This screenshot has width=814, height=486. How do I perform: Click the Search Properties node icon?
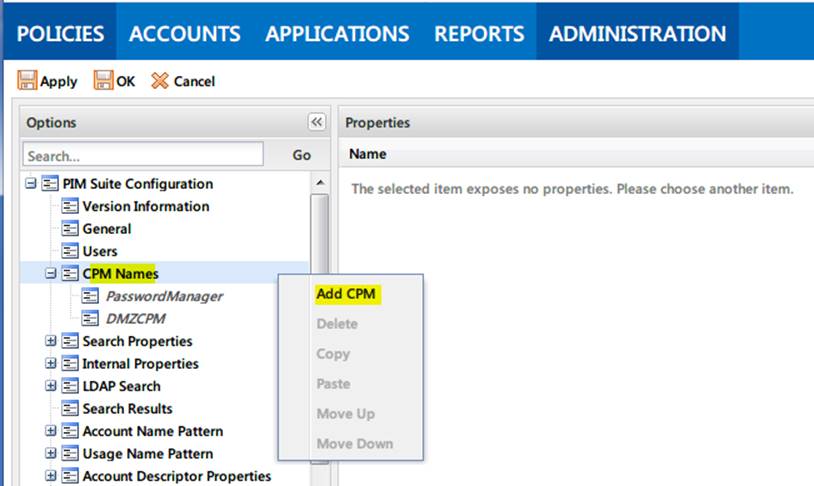(x=70, y=341)
